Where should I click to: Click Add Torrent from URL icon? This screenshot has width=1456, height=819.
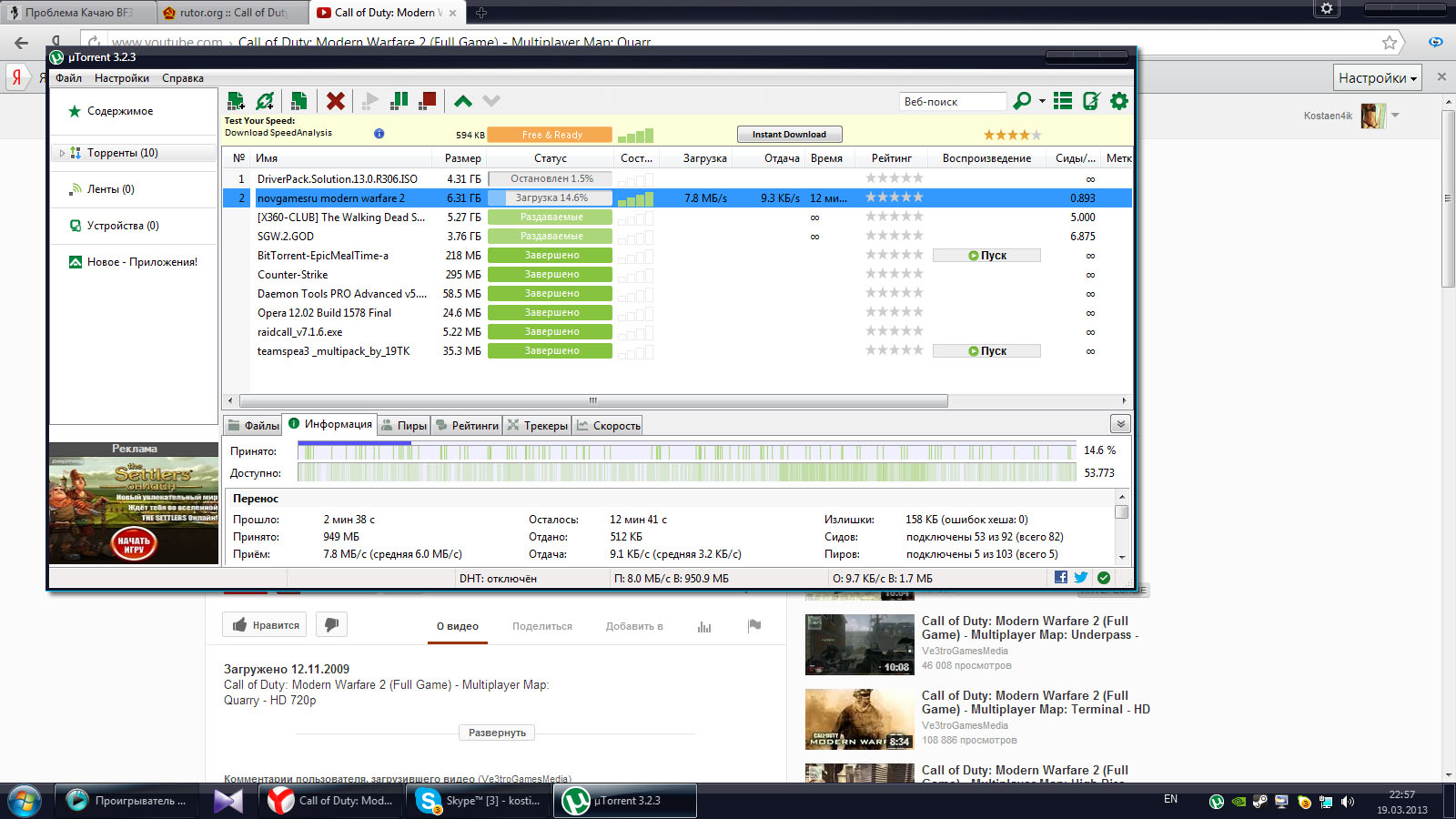coord(265,101)
